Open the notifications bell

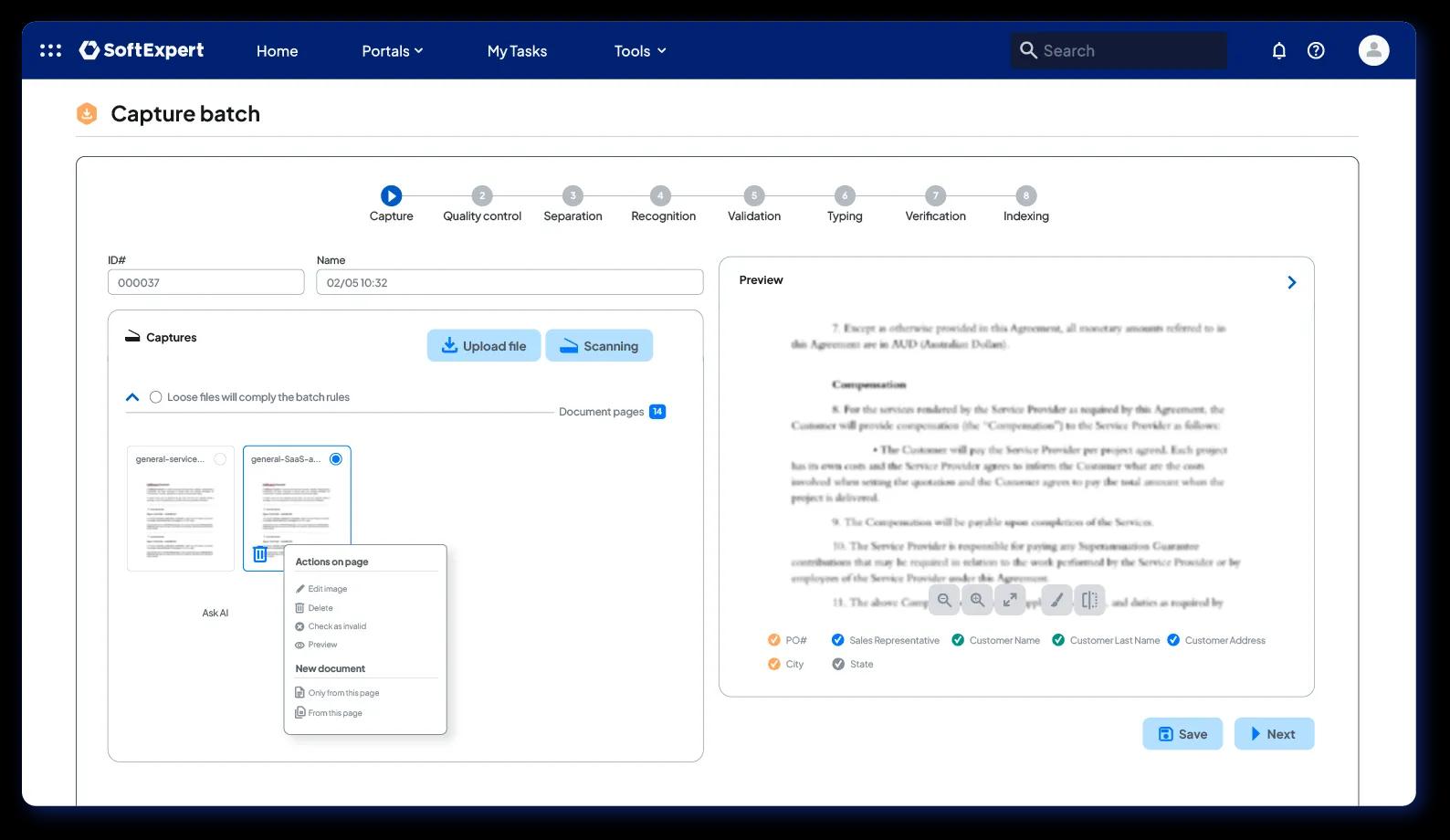[x=1278, y=51]
